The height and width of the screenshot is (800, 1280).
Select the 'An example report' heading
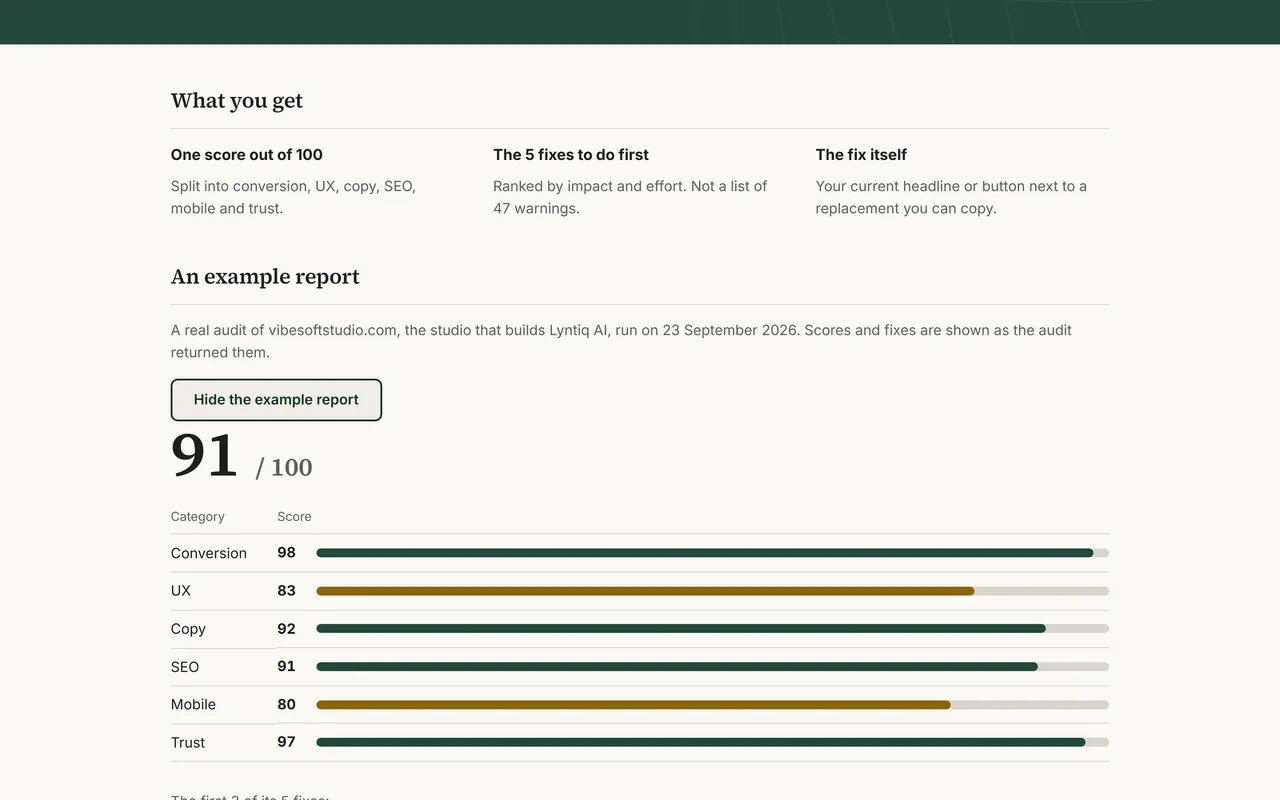(x=265, y=277)
